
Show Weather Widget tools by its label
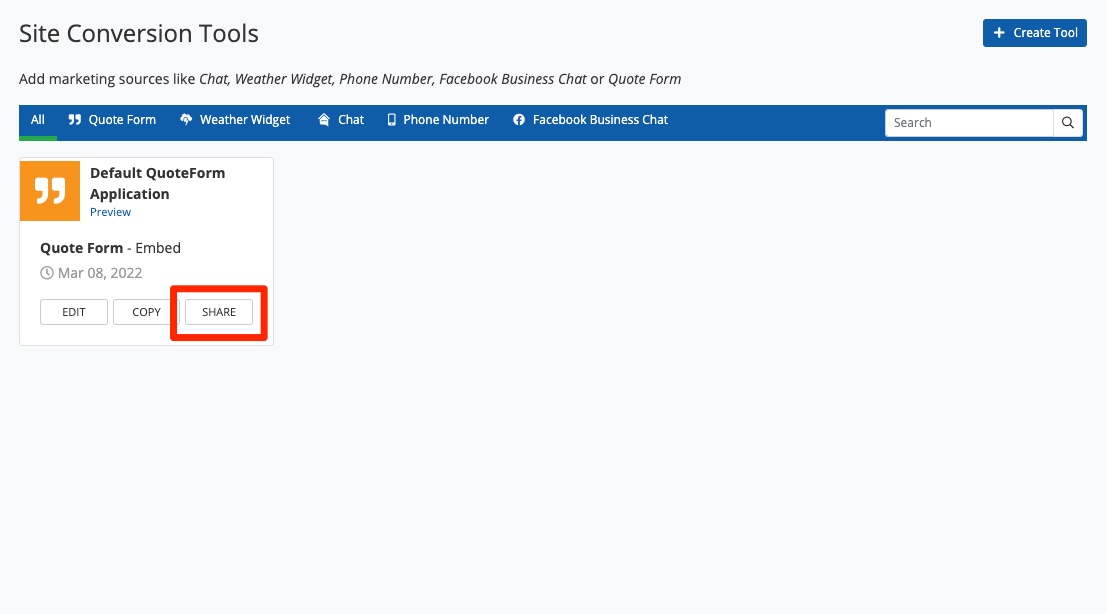click(245, 120)
